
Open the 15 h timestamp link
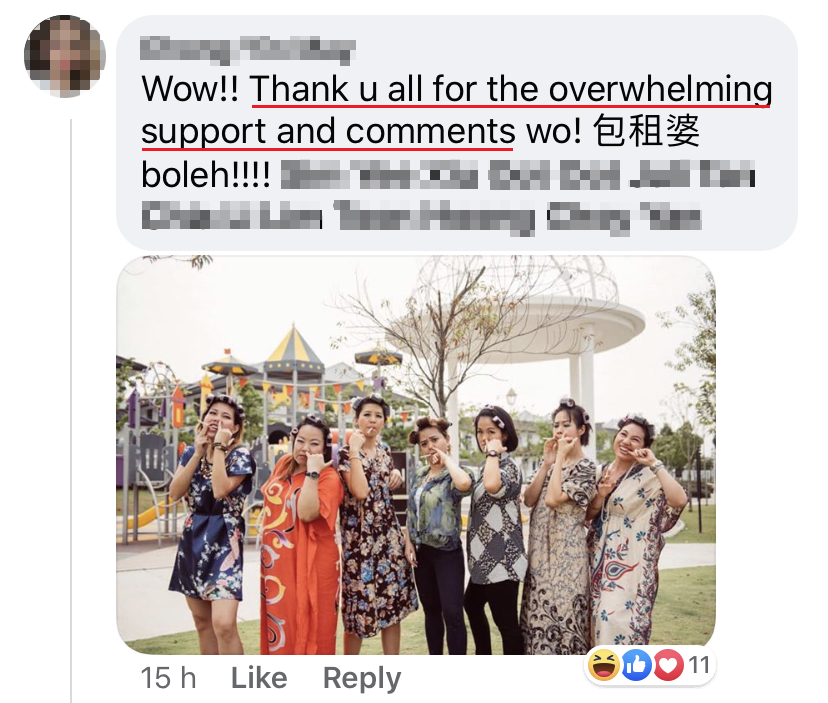168,678
